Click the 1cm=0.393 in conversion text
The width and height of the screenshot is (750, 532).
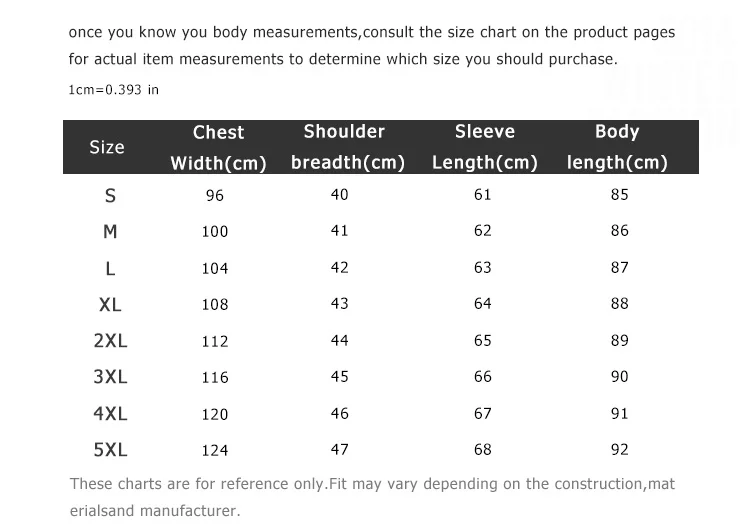click(113, 90)
